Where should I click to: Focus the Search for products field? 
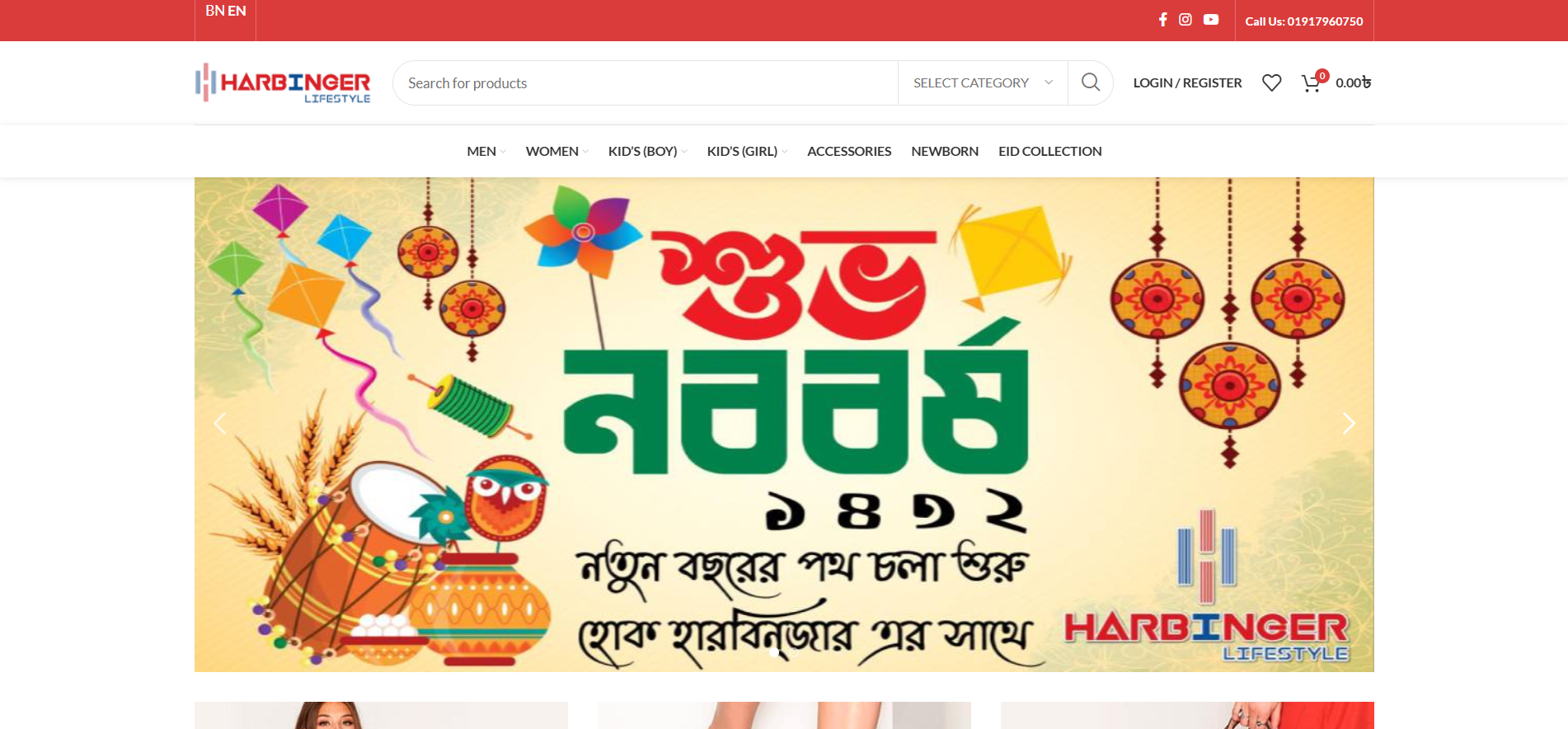point(646,82)
